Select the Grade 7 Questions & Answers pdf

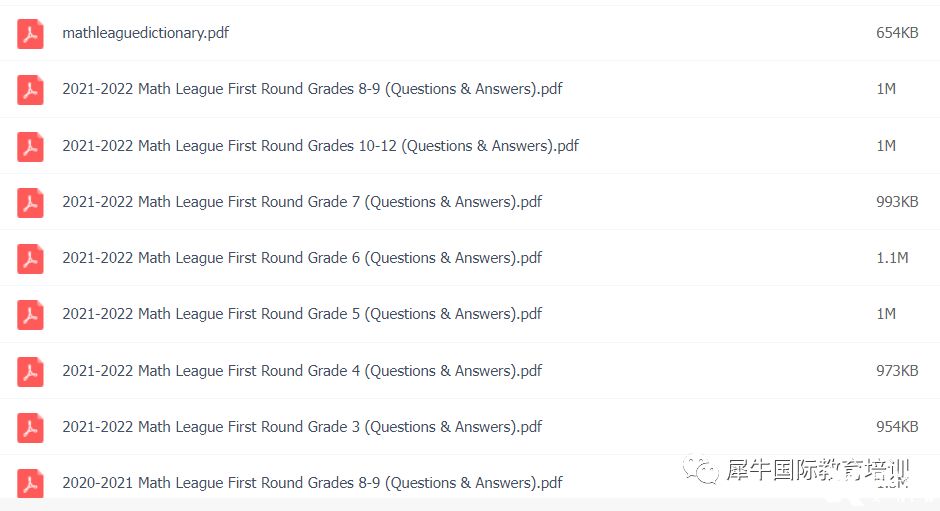pos(302,202)
